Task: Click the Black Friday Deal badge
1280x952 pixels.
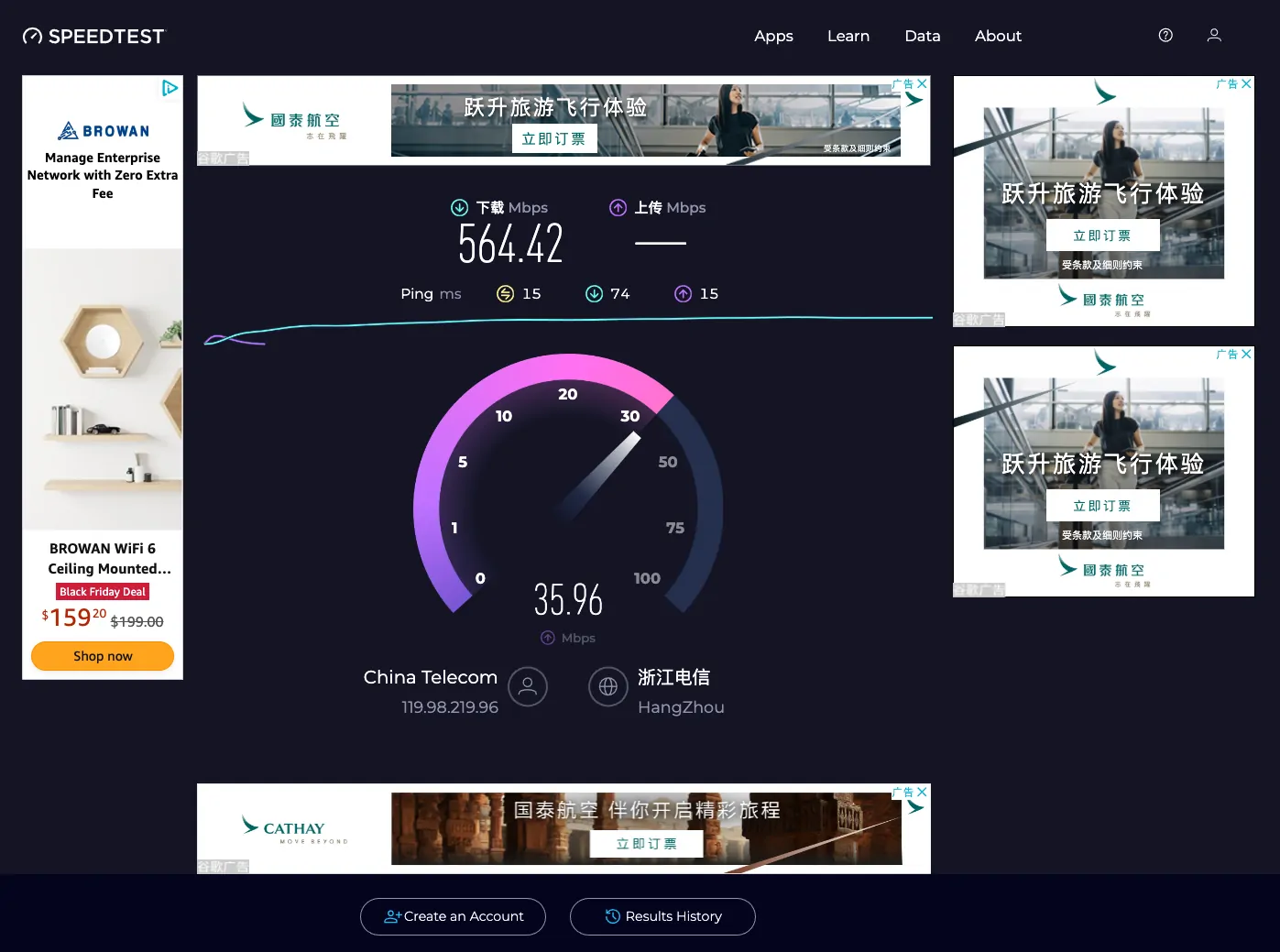Action: (103, 592)
